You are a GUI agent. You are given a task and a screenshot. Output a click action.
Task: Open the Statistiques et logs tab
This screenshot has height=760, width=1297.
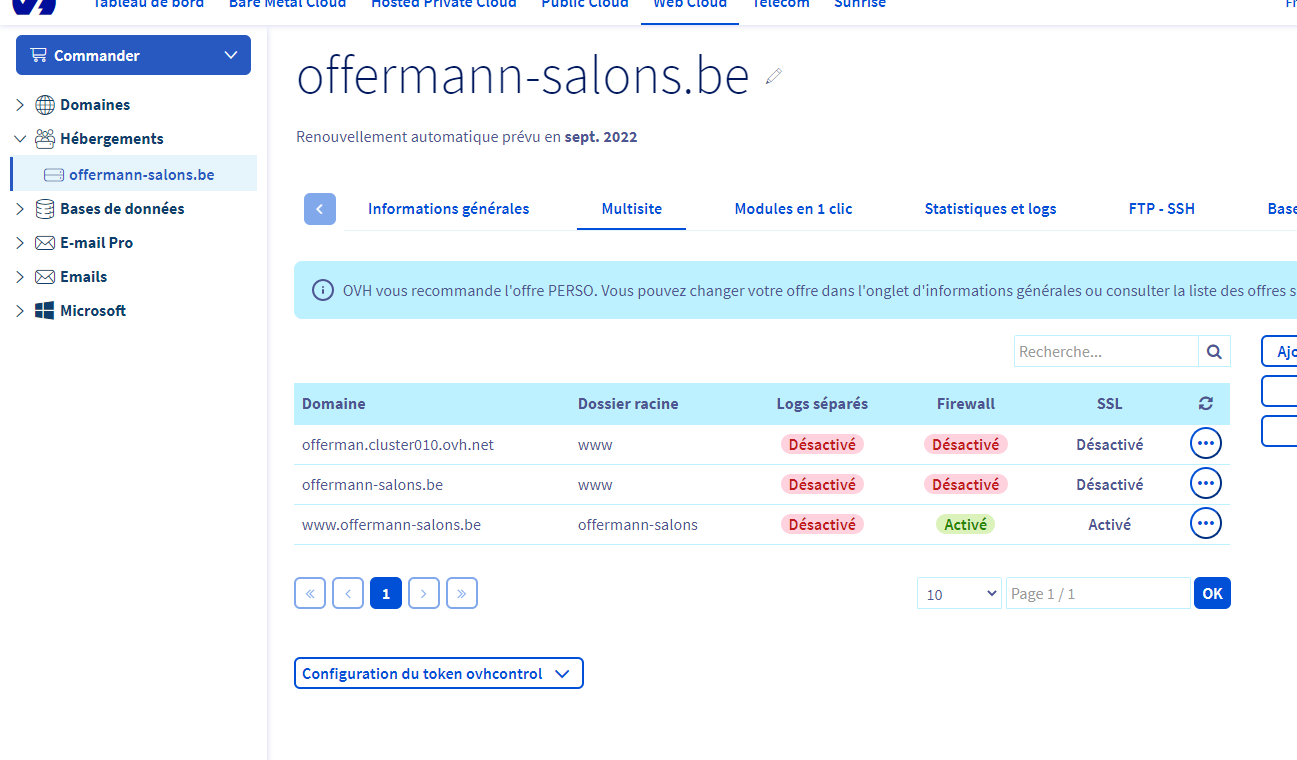click(x=990, y=209)
